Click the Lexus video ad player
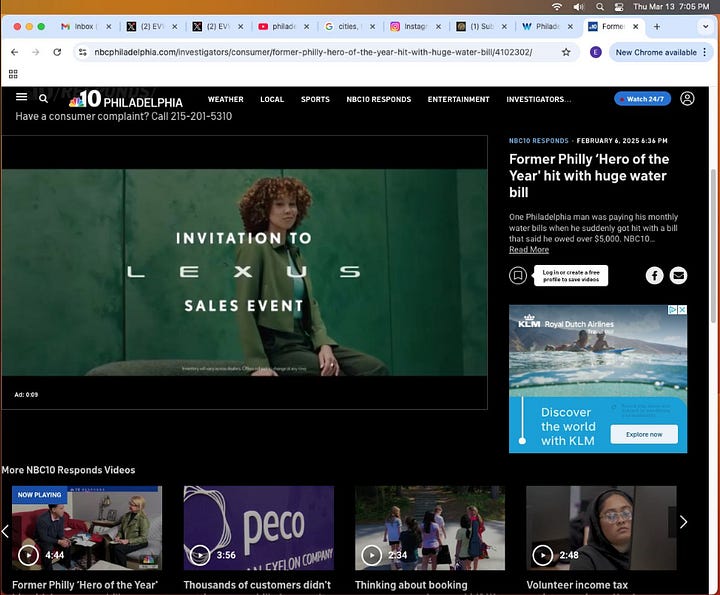This screenshot has height=595, width=720. click(x=244, y=272)
